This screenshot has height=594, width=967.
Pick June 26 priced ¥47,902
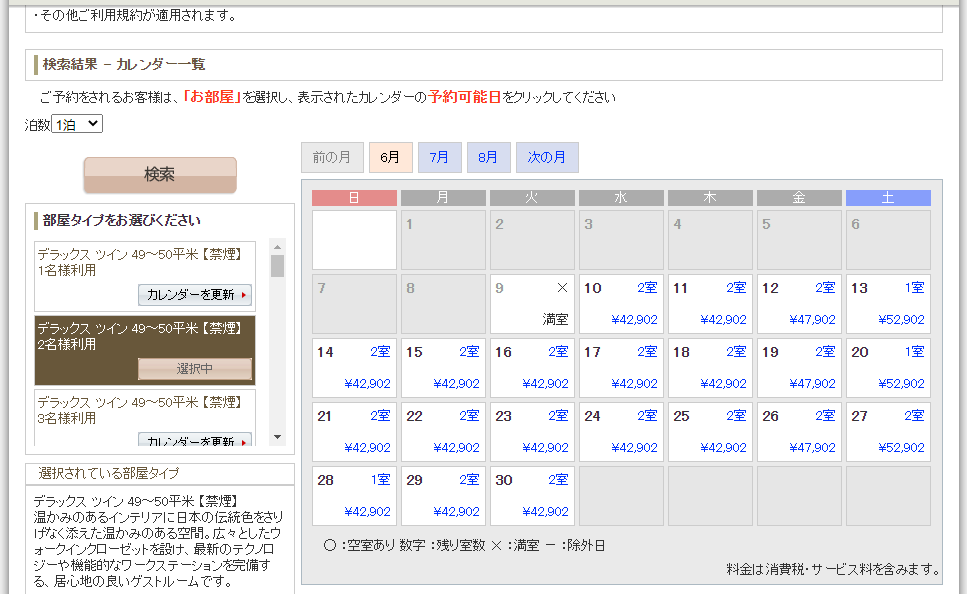(x=799, y=432)
